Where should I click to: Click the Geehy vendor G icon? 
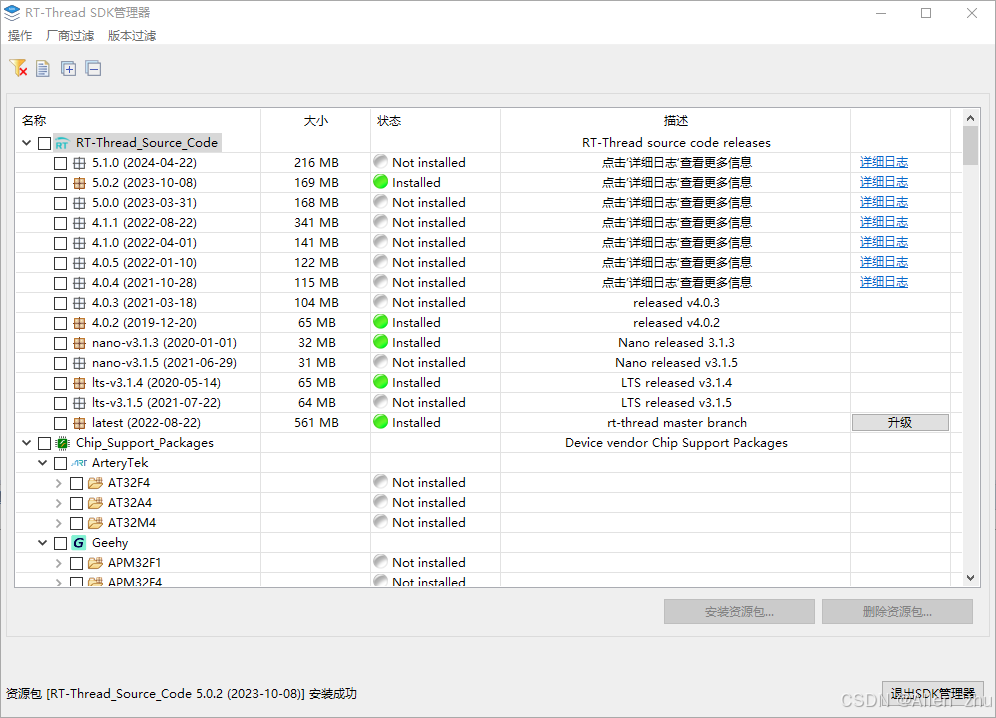pos(79,543)
